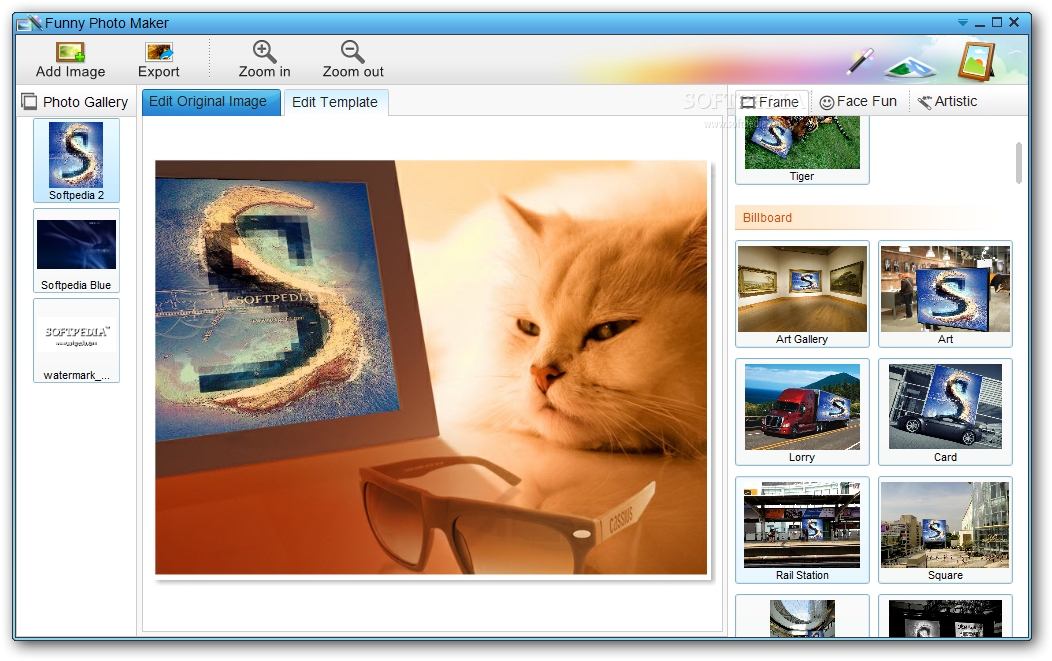
Task: Click the Zoom out magnifier icon
Action: (353, 51)
